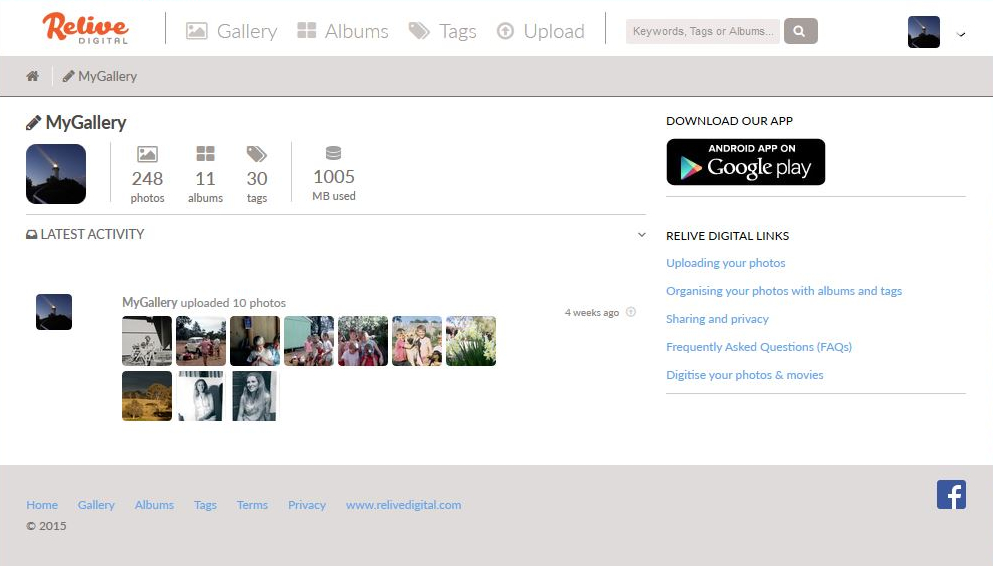Open www.relivedigital.com footer link

(x=403, y=505)
